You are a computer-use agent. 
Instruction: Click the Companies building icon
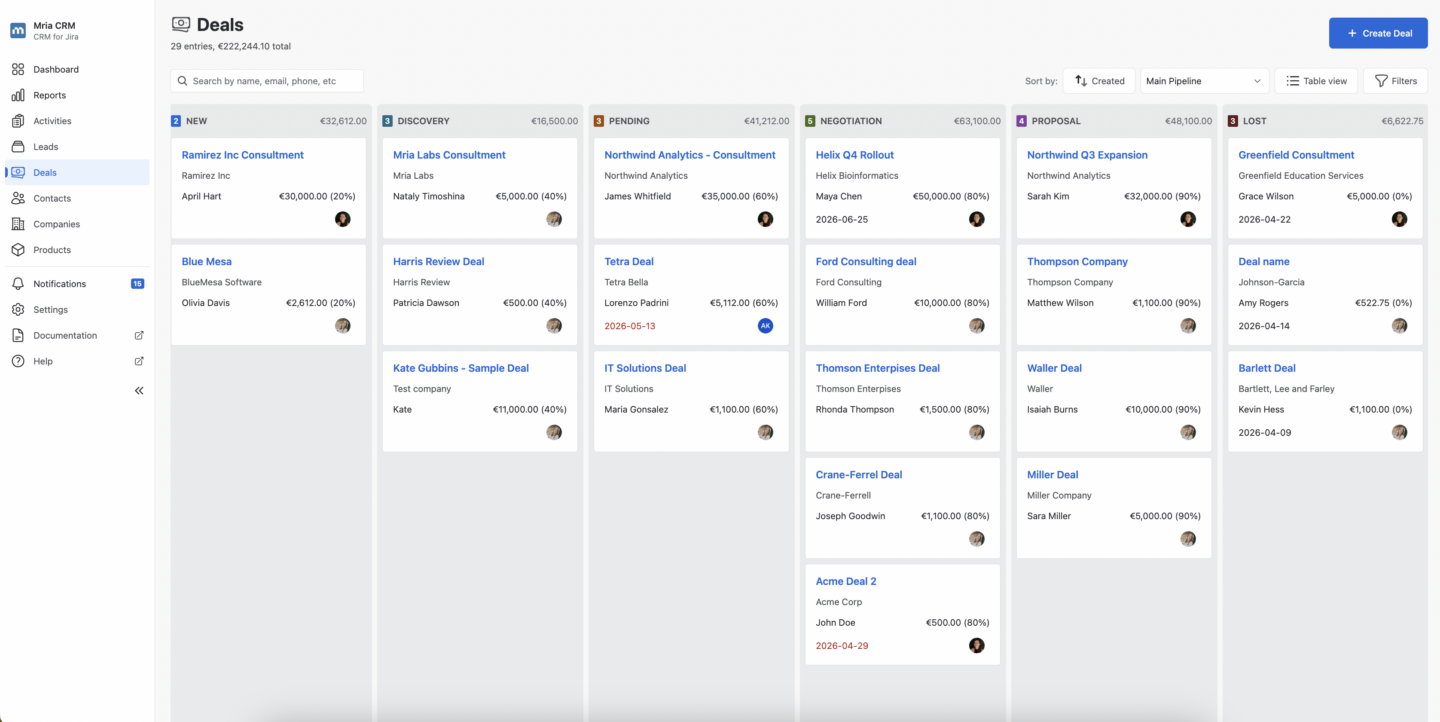(18, 224)
